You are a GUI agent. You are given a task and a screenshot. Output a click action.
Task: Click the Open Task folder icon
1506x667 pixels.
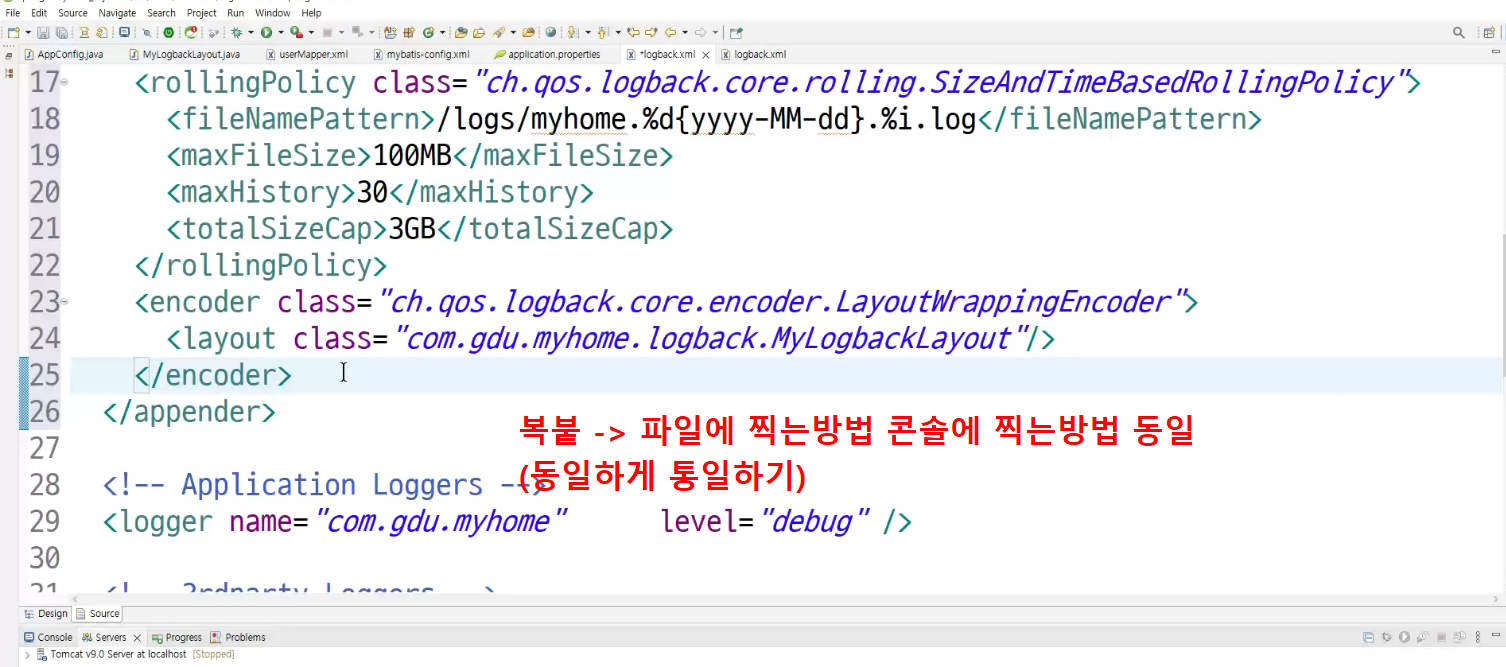click(479, 32)
